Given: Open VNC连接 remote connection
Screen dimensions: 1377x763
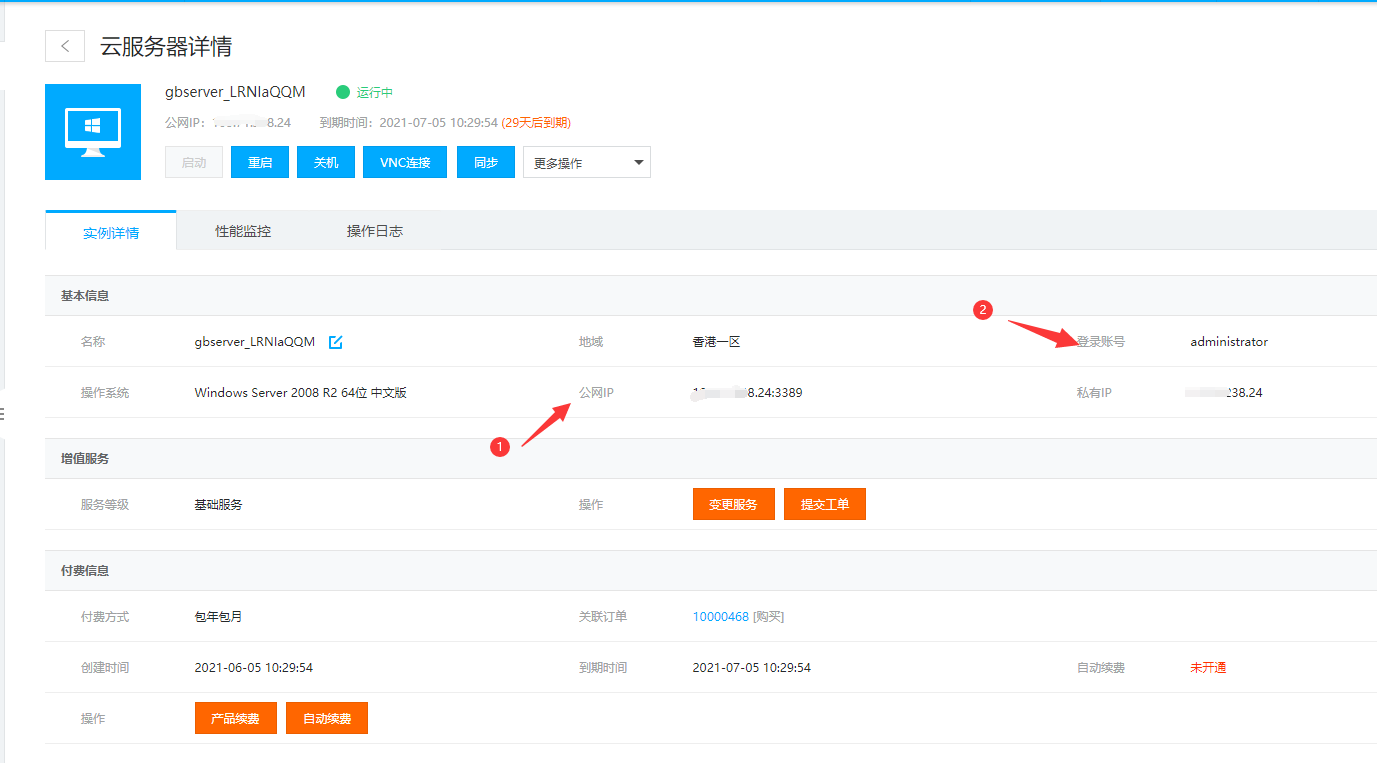Looking at the screenshot, I should tap(405, 162).
